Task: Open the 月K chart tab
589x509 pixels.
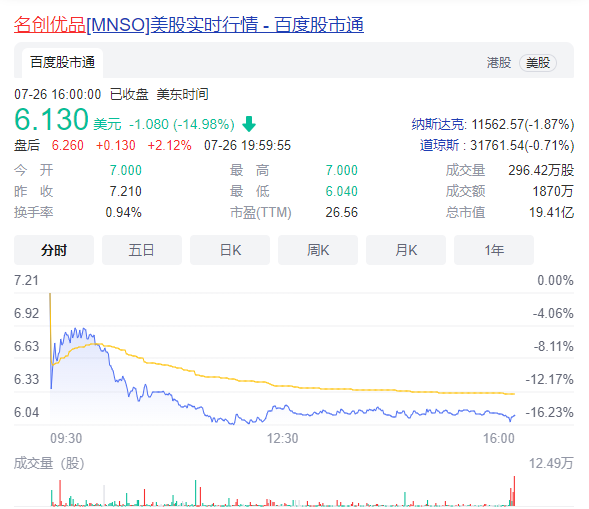Action: [406, 250]
